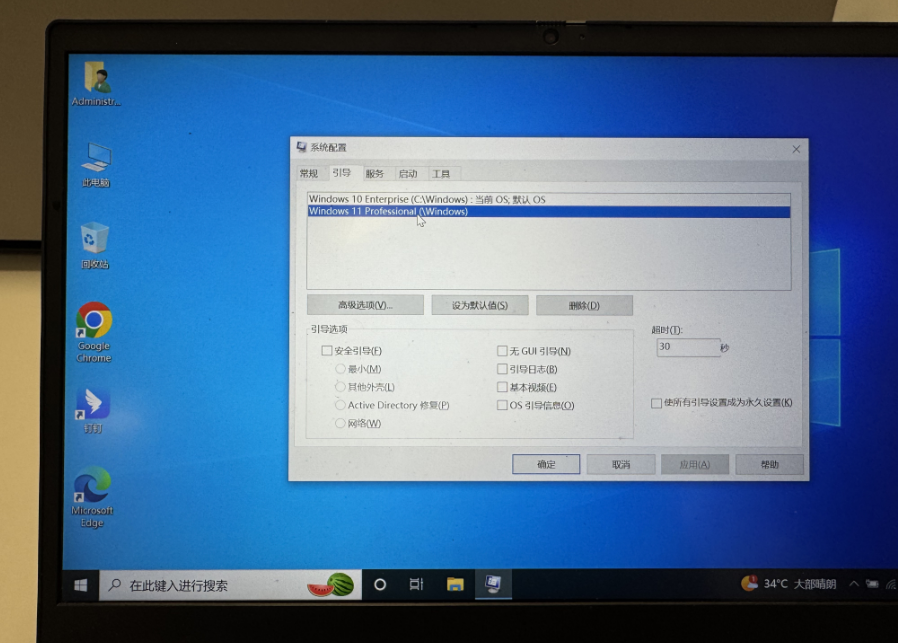The image size is (900, 643).
Task: Show hidden system tray icons chevron
Action: click(x=854, y=584)
